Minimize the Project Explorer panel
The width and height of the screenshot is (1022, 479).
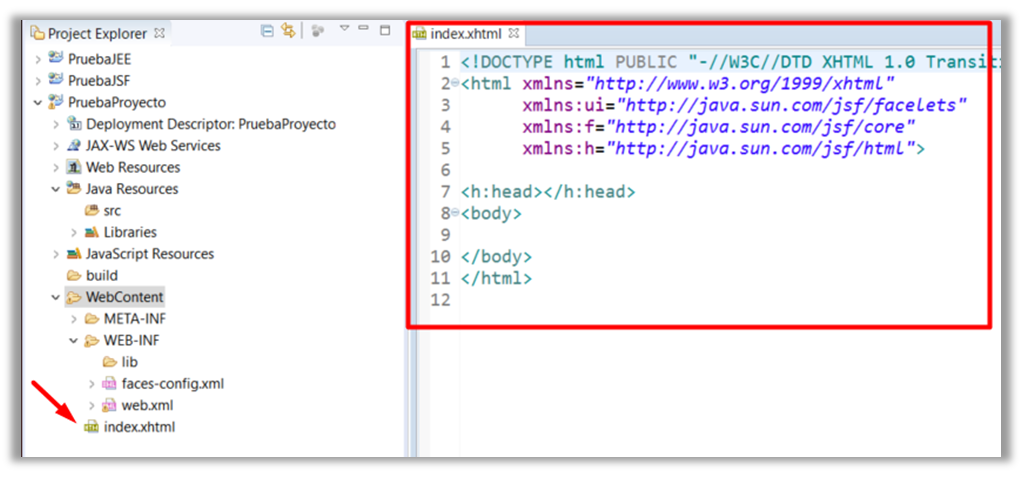click(365, 30)
